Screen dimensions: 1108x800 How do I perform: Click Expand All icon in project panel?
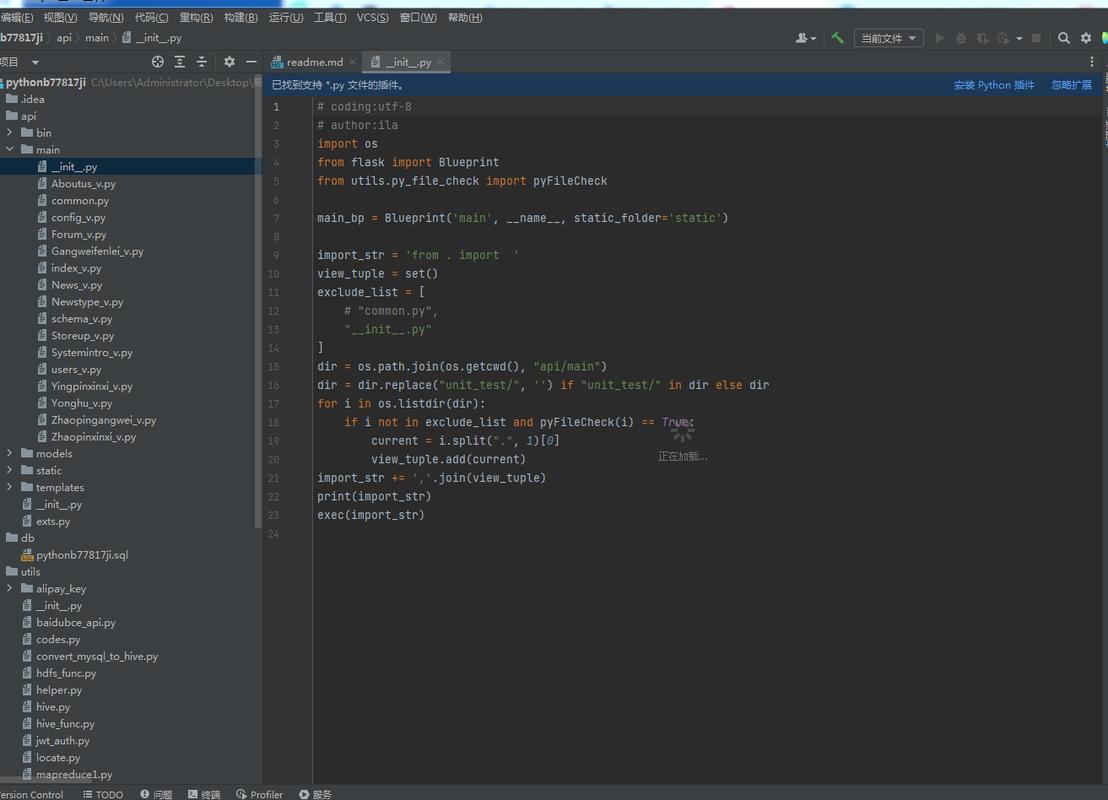coord(180,62)
